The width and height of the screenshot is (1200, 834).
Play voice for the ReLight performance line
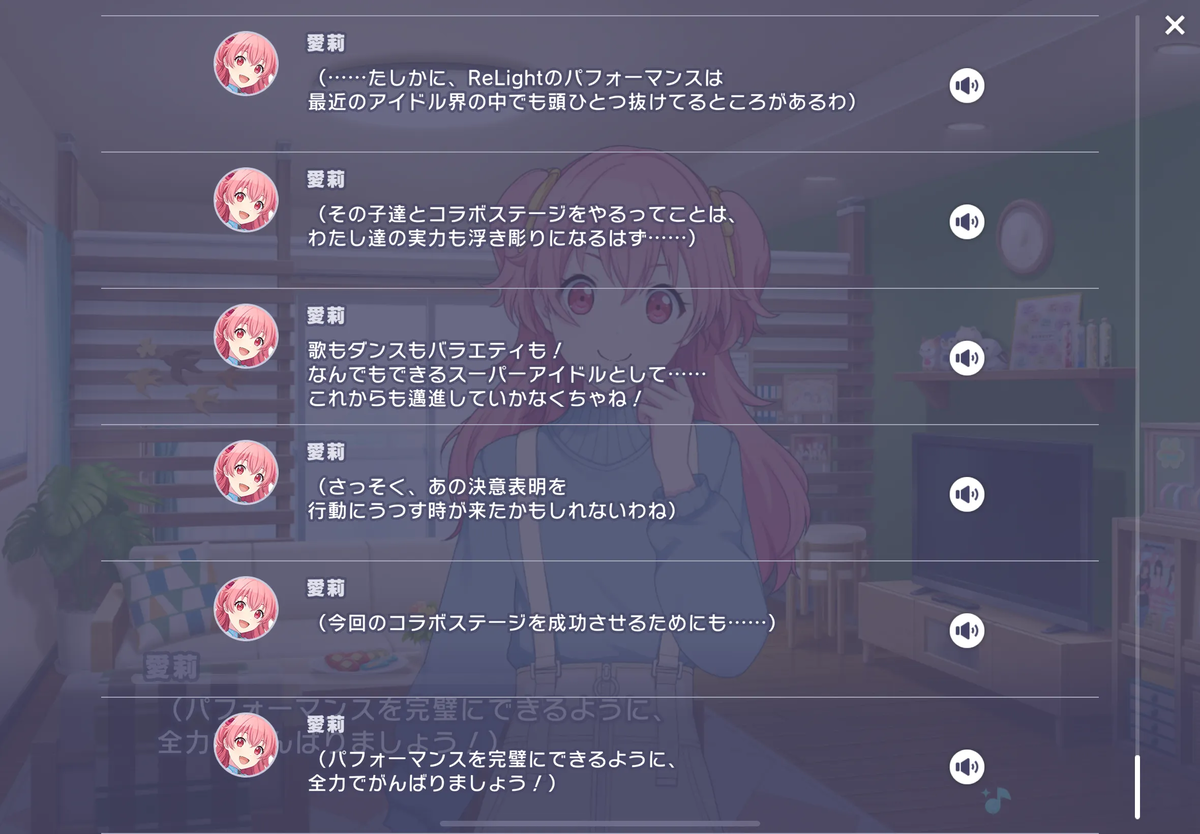(967, 86)
